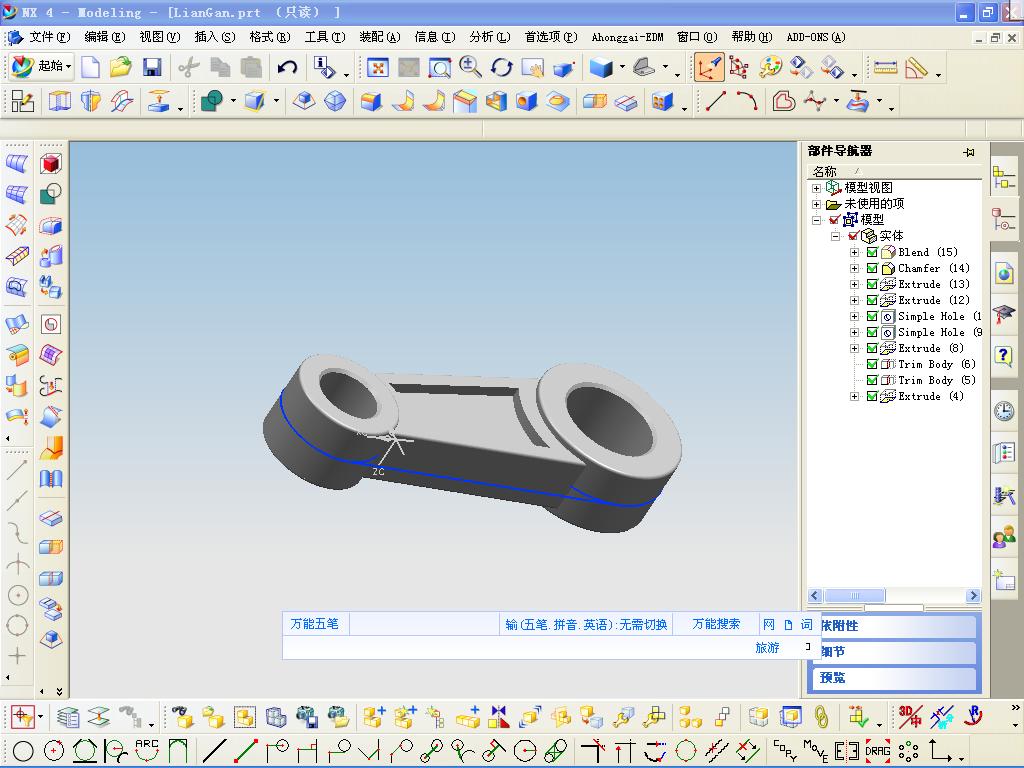1024x768 pixels.
Task: Cut selection with the scissors icon
Action: pyautogui.click(x=189, y=67)
